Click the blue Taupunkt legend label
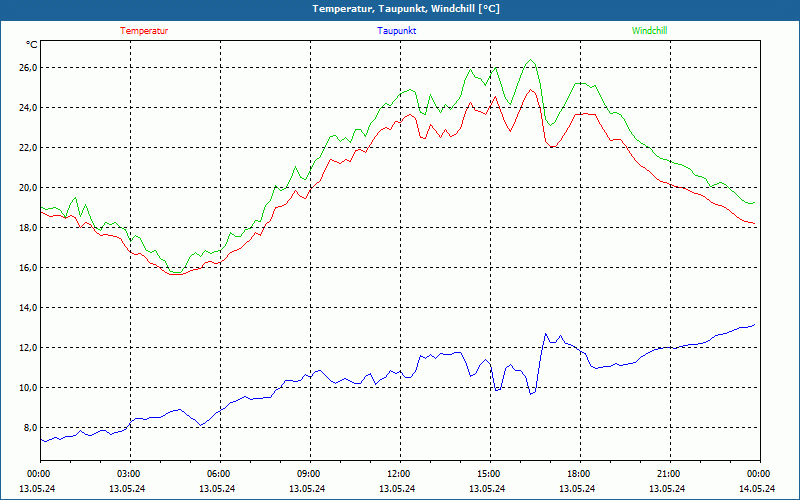 click(397, 31)
